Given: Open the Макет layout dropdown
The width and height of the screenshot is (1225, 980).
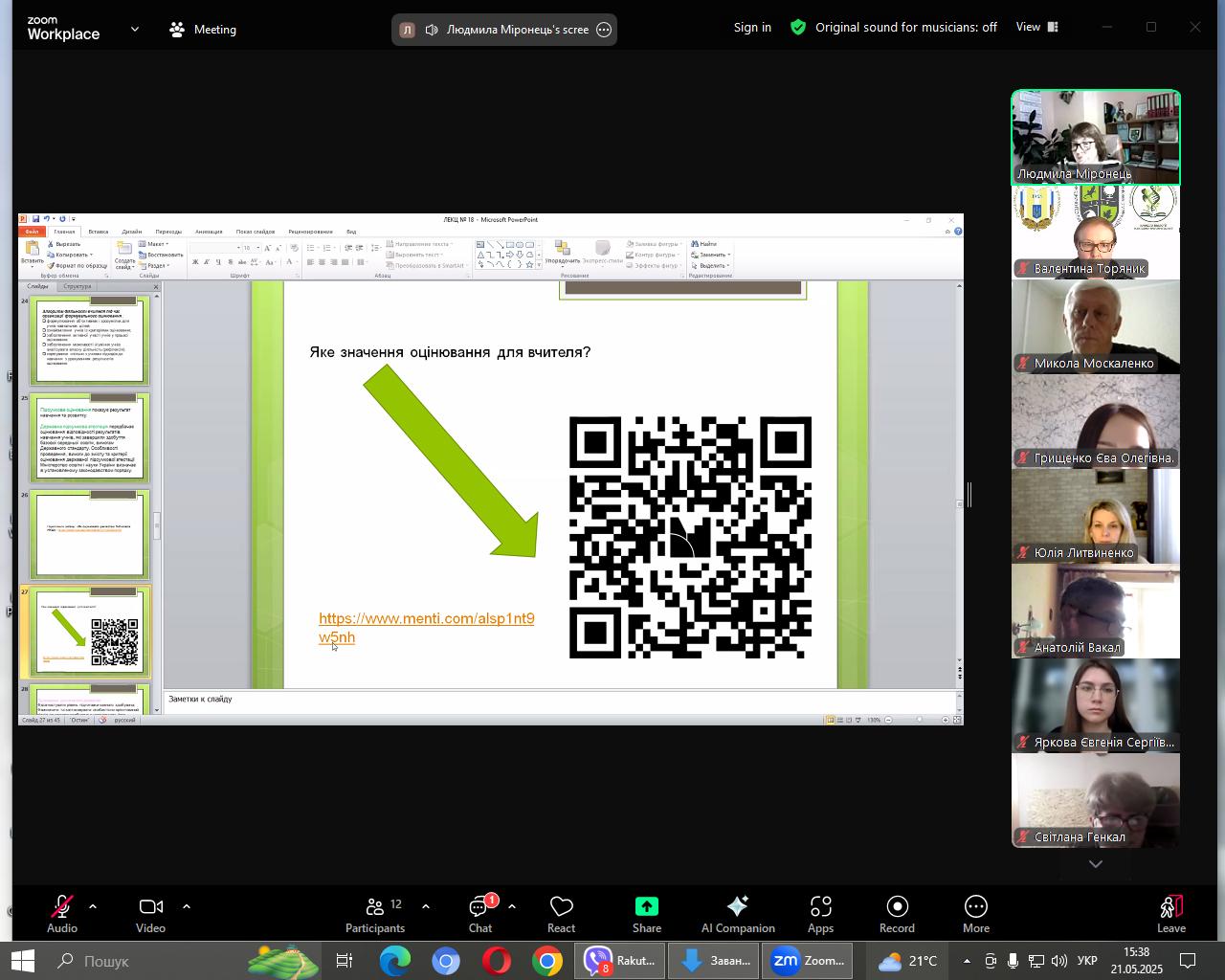Looking at the screenshot, I should click(x=154, y=244).
